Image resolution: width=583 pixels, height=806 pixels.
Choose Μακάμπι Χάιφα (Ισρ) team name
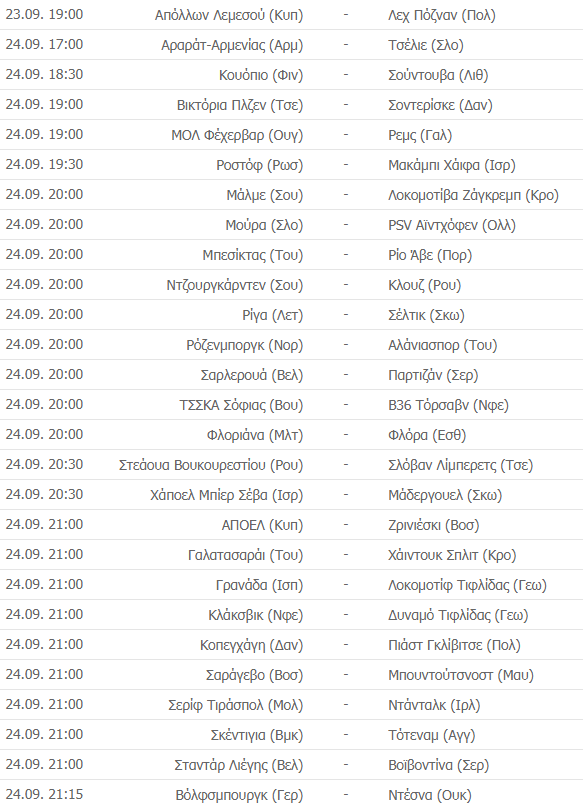pos(451,165)
